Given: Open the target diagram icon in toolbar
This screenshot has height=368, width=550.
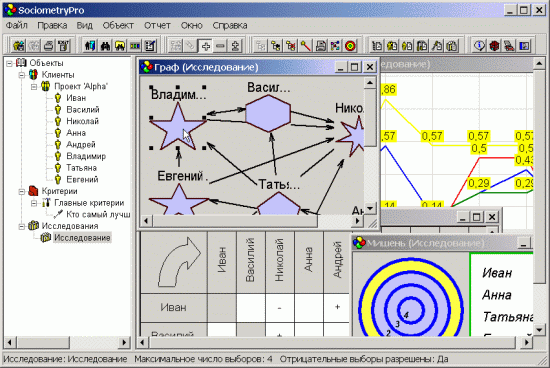Looking at the screenshot, I should [x=350, y=46].
